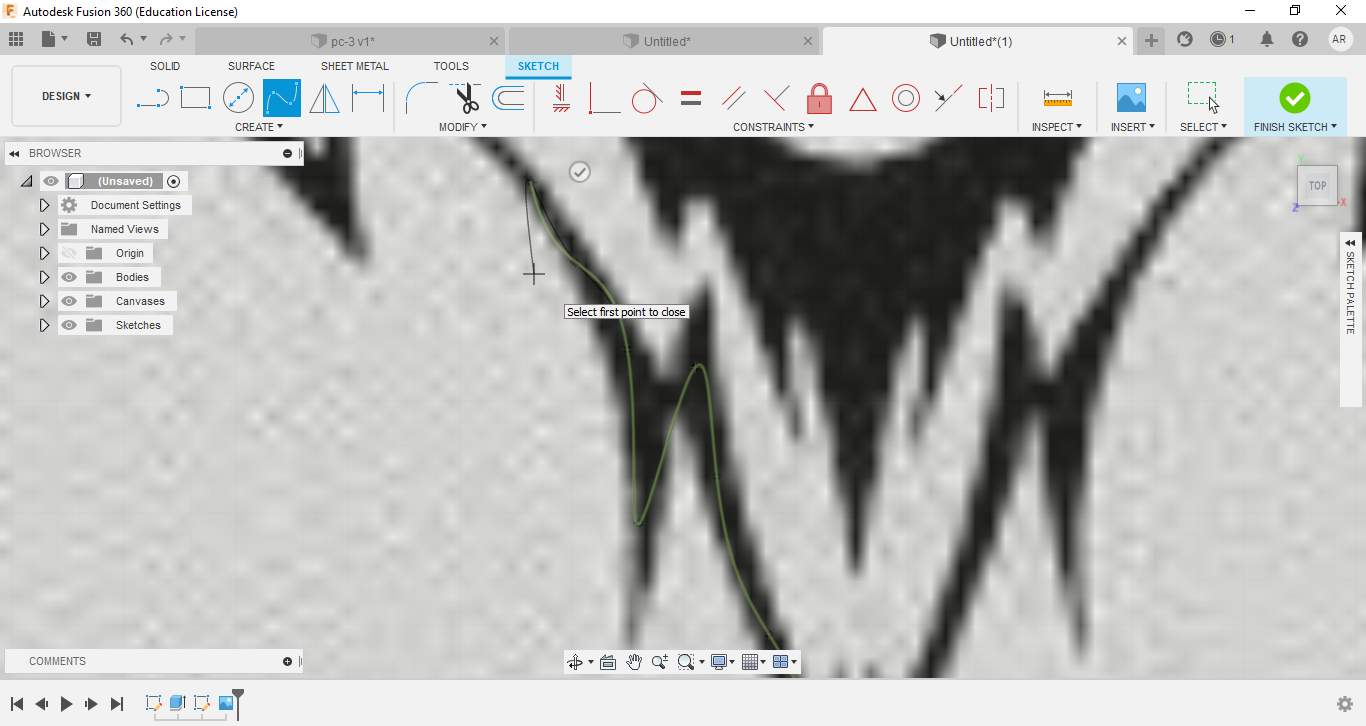Apply the Symmetry constraint
This screenshot has height=726, width=1366.
(991, 98)
